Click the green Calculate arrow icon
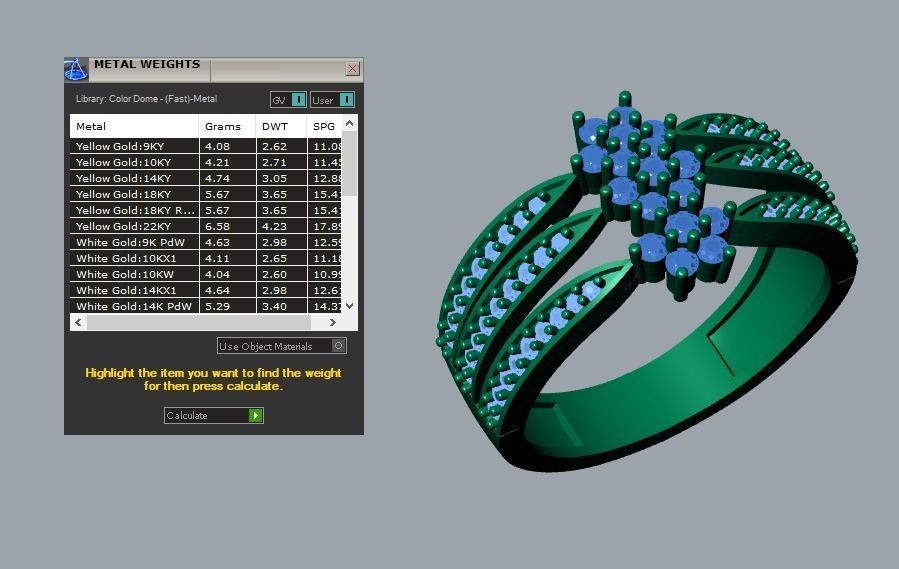Viewport: 899px width, 569px height. pyautogui.click(x=256, y=415)
